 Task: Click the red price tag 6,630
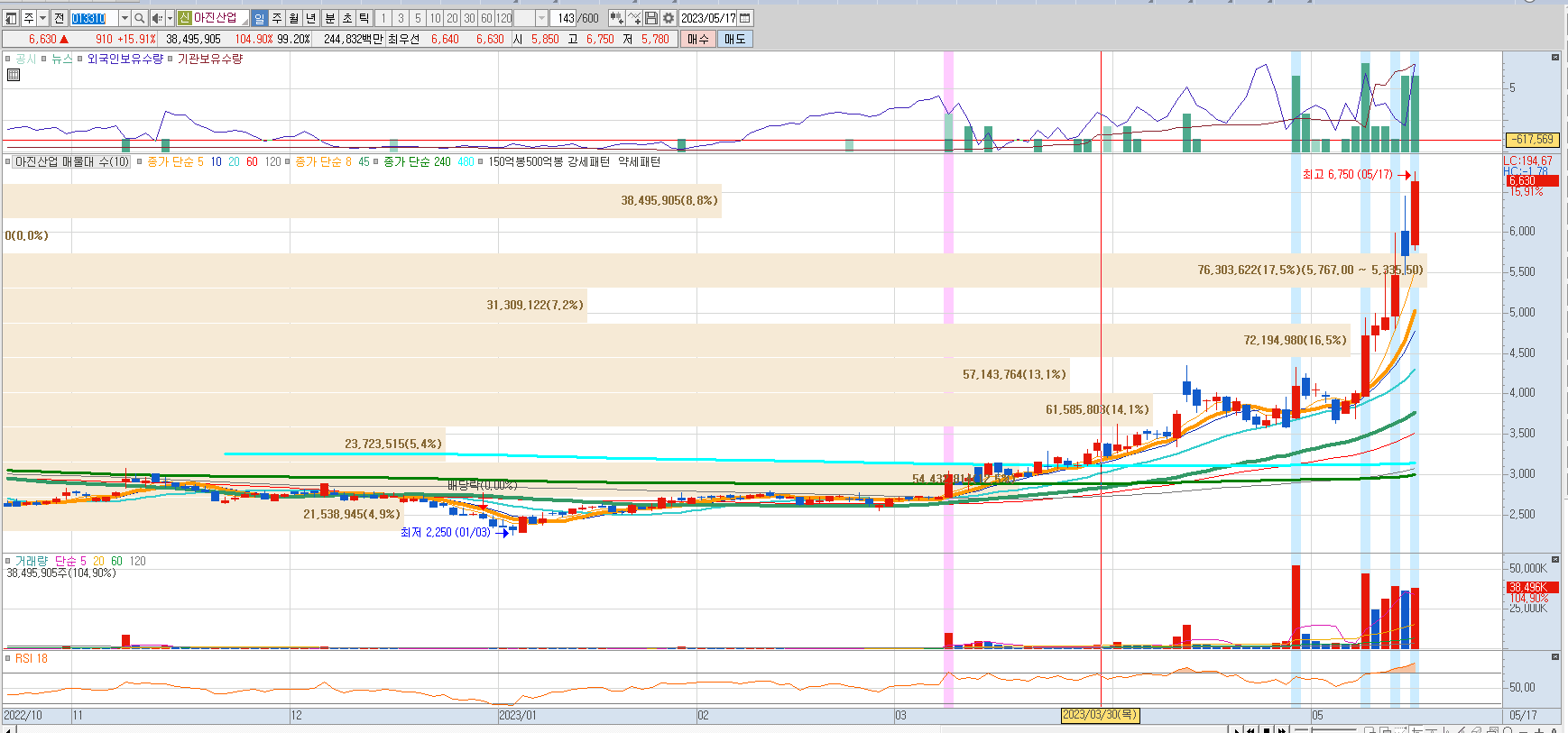coord(1533,180)
